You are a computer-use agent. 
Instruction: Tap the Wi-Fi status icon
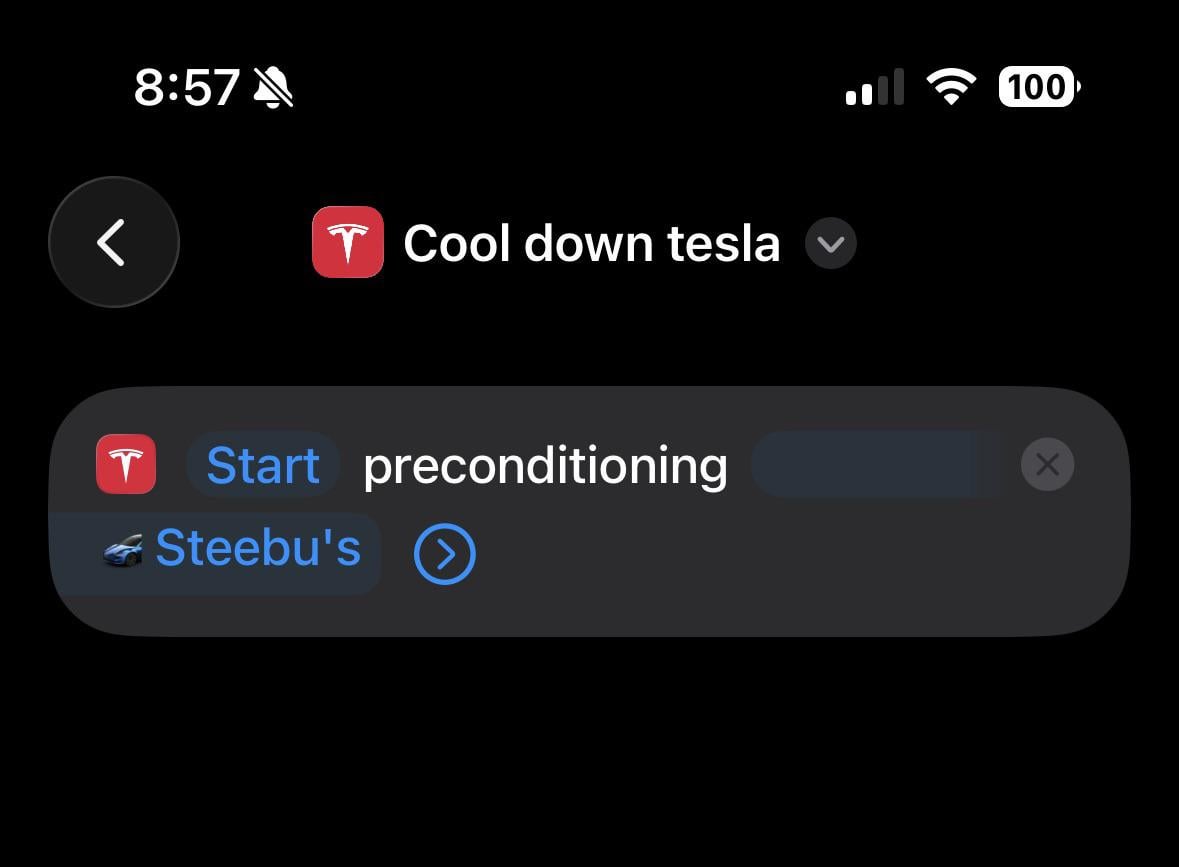952,88
